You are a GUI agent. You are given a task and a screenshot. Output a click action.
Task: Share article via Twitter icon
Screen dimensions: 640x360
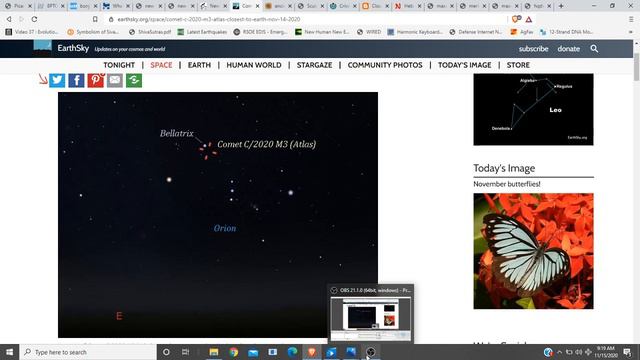pyautogui.click(x=57, y=80)
